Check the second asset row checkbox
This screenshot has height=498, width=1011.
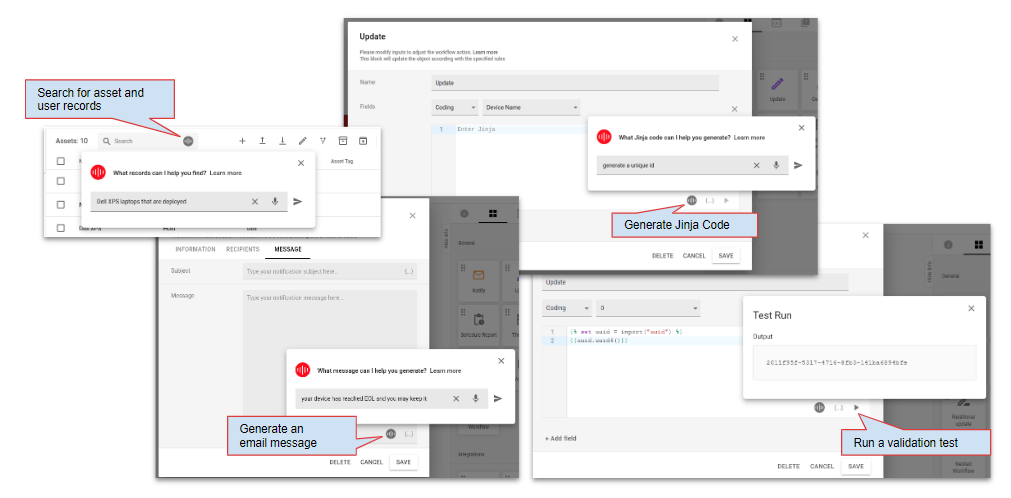pos(61,204)
